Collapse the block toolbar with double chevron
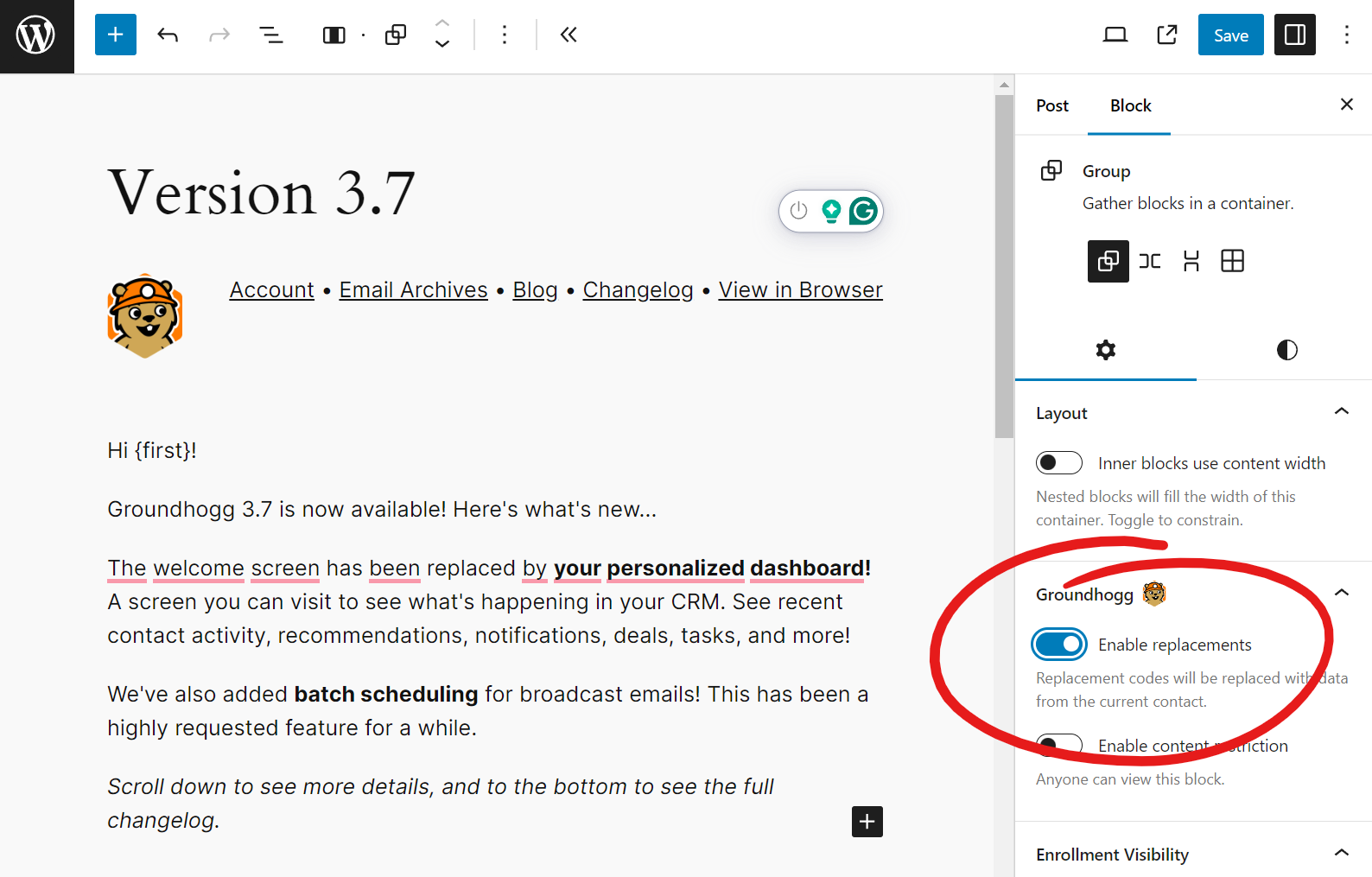 [x=568, y=35]
